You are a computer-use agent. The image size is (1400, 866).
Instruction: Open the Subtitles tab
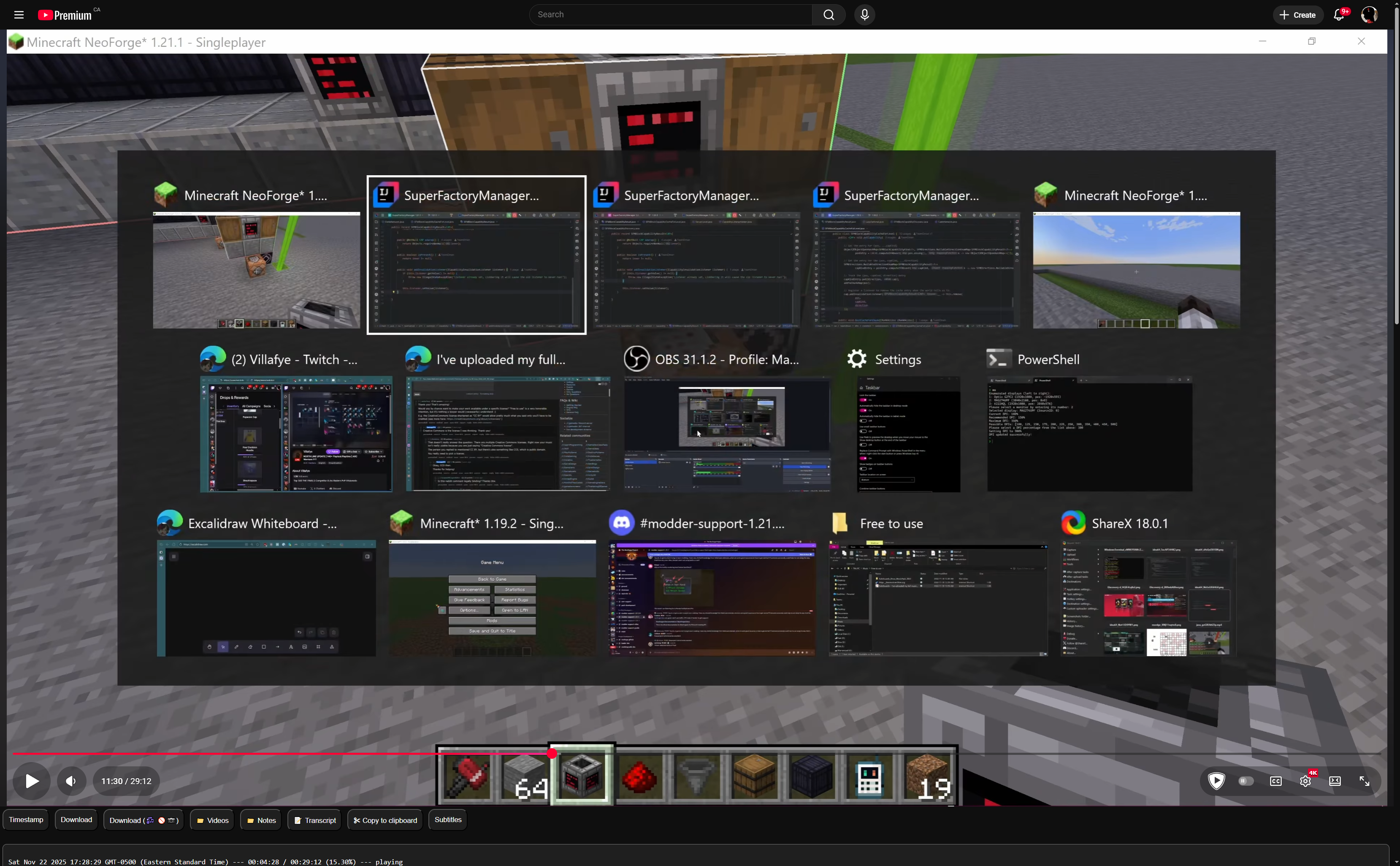[x=447, y=820]
